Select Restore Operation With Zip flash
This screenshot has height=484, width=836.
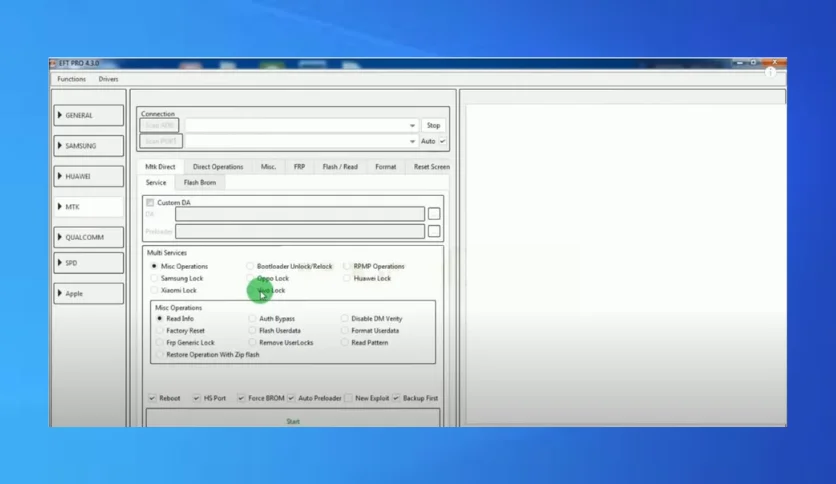159,354
